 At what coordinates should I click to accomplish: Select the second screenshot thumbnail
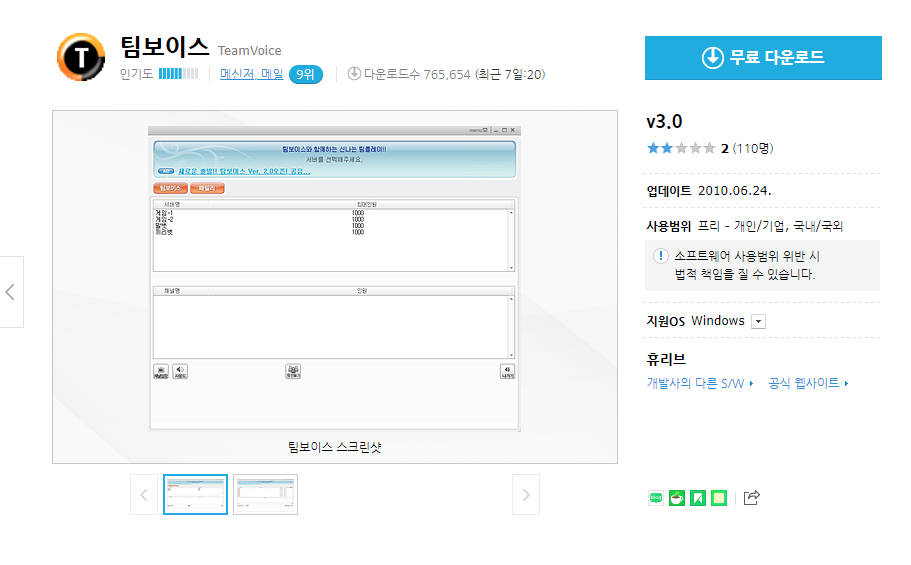pyautogui.click(x=266, y=495)
